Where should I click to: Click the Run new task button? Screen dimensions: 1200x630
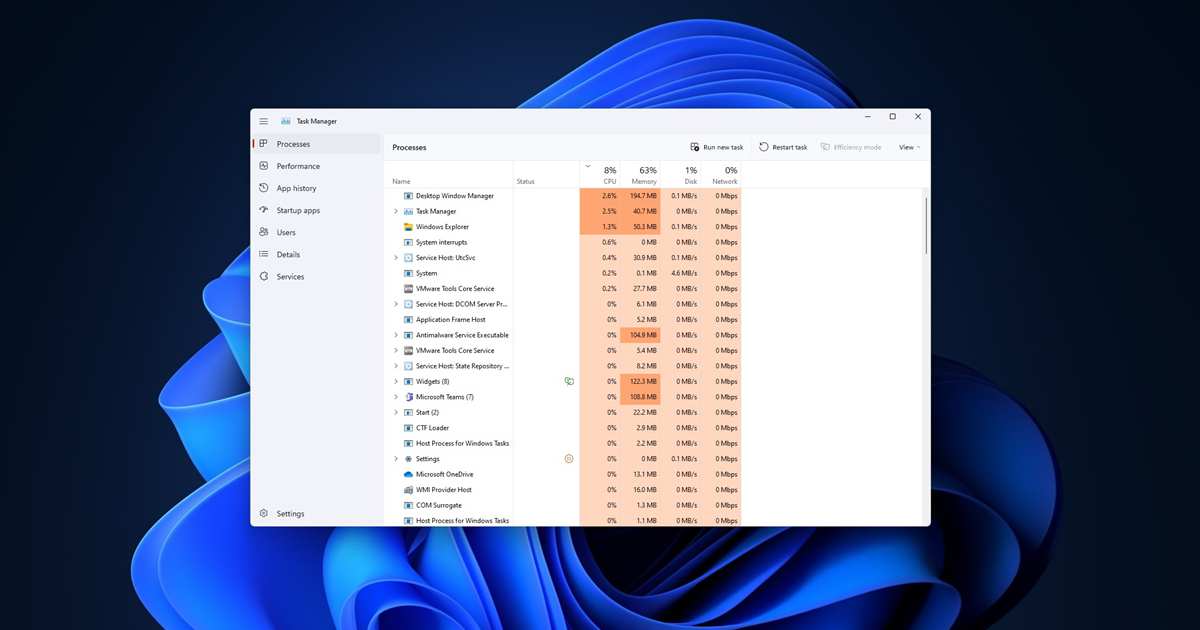pyautogui.click(x=717, y=147)
